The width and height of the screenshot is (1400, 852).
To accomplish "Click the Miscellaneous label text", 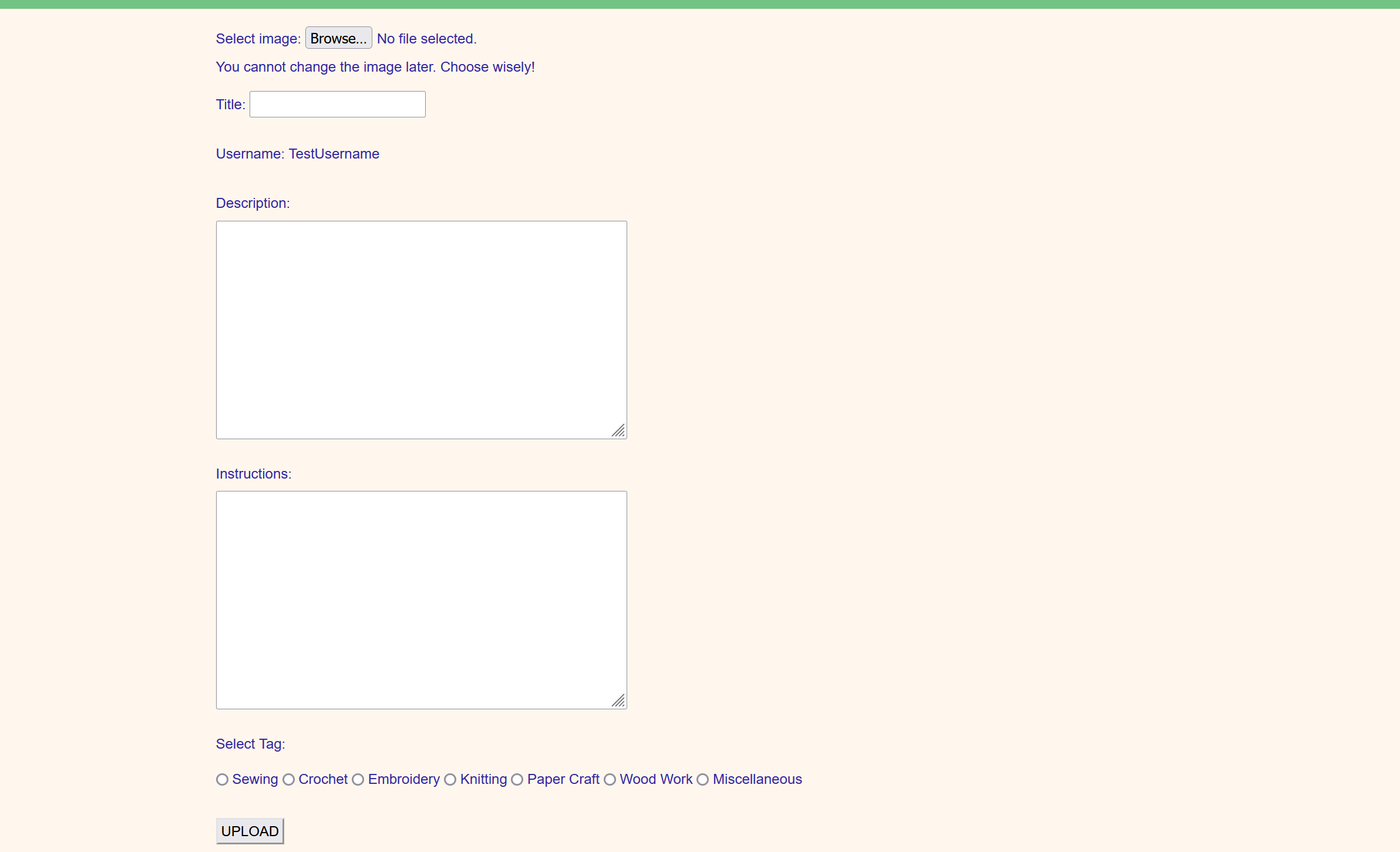I will (757, 779).
